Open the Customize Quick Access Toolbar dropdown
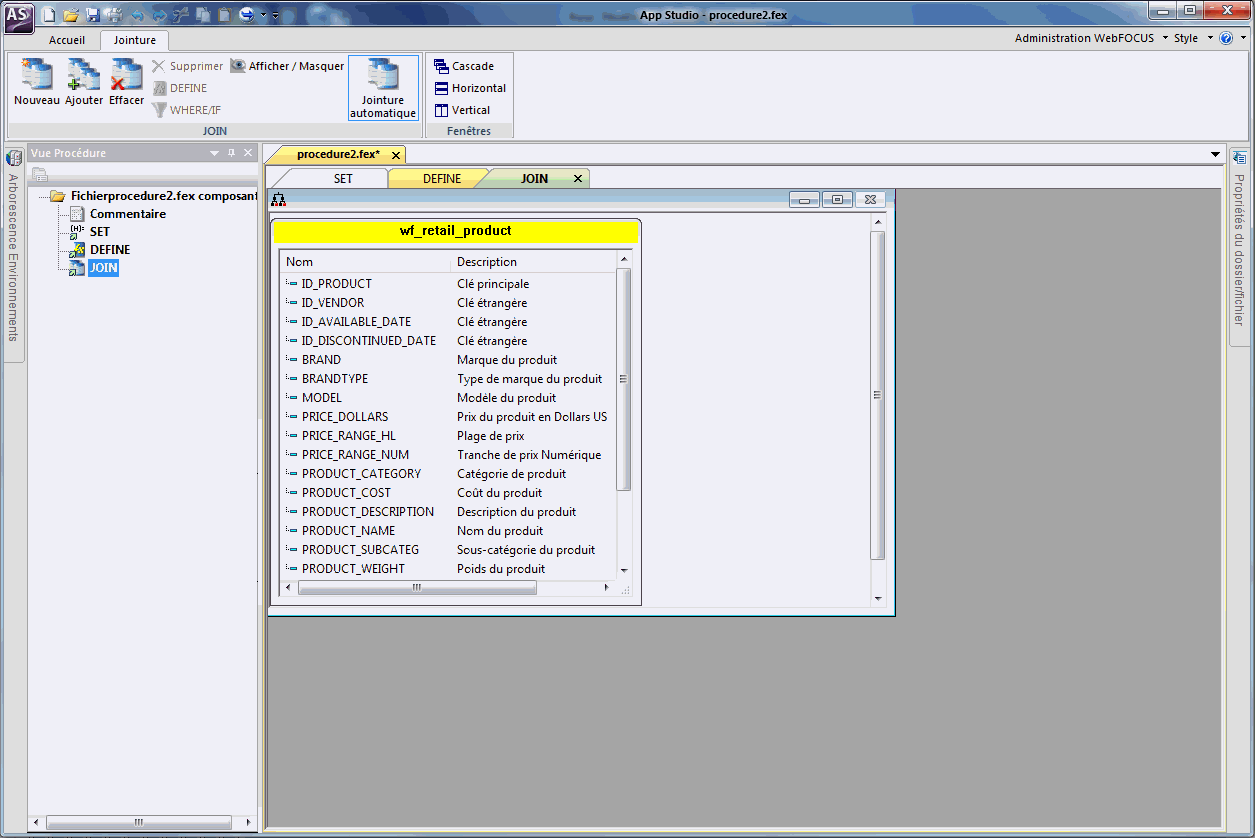The width and height of the screenshot is (1255, 838). (x=275, y=15)
